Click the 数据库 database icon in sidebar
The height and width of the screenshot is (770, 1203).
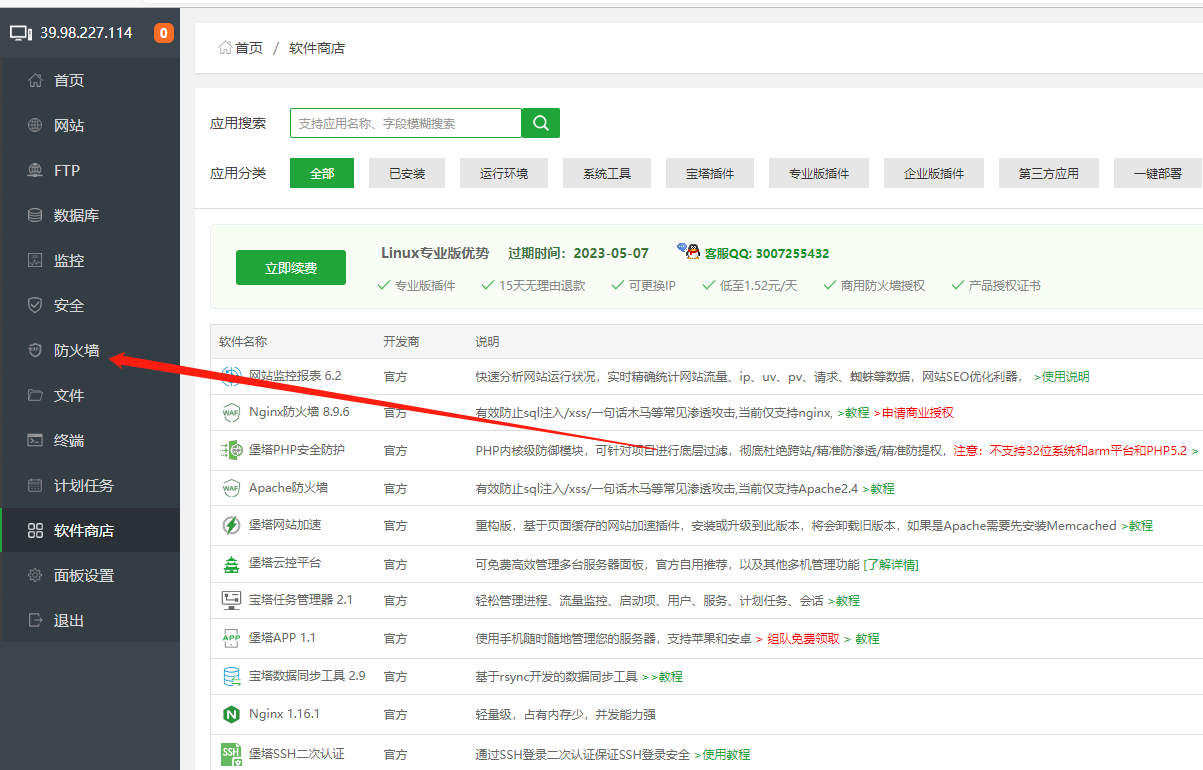[35, 215]
